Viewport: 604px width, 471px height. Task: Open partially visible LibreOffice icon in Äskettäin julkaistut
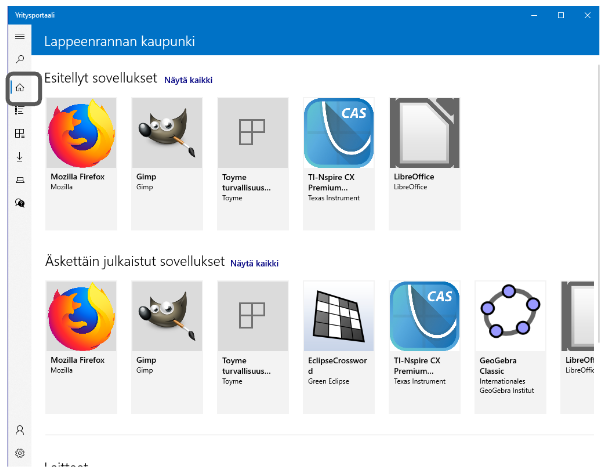577,316
